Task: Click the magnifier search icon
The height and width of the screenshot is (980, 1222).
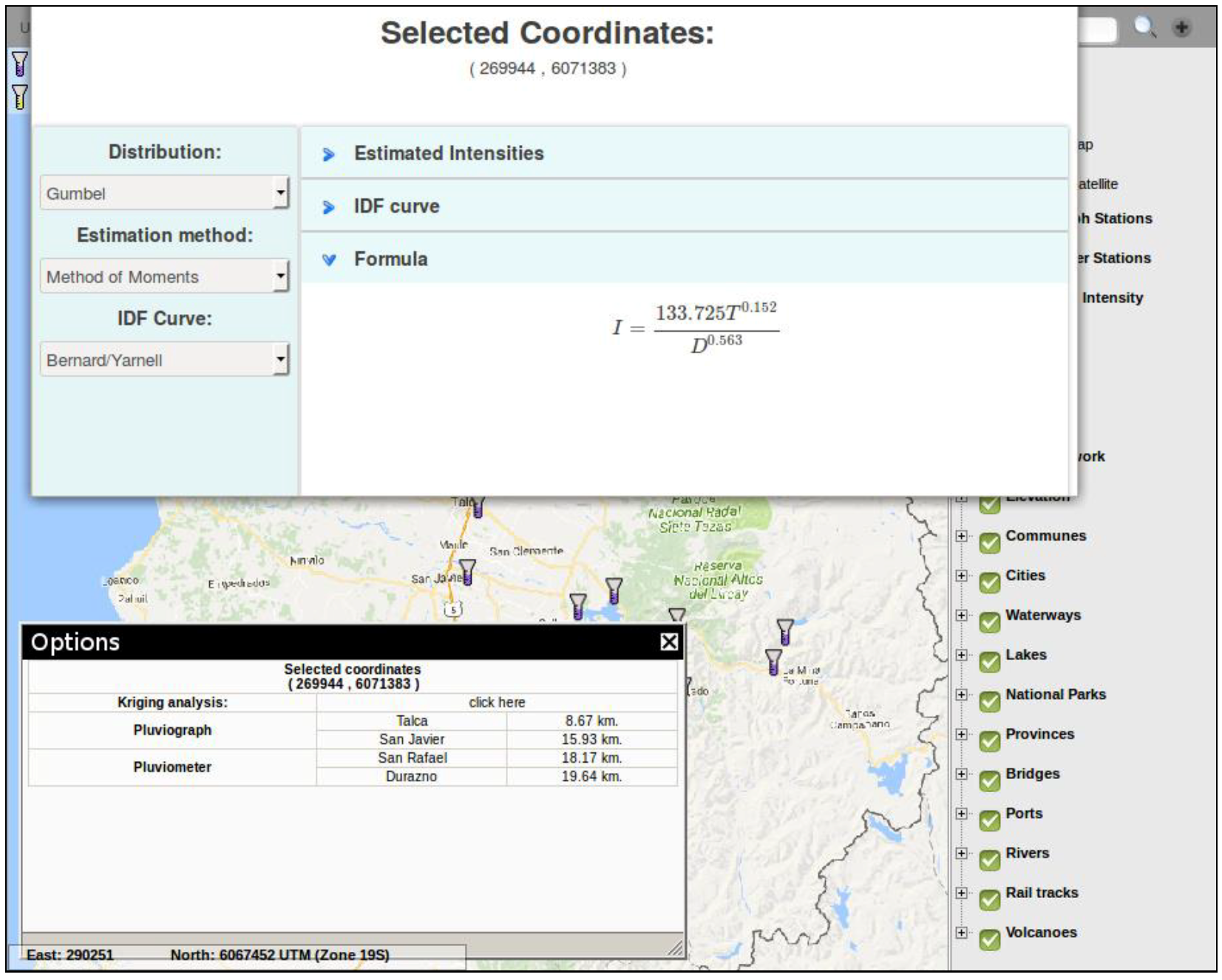Action: pos(1144,28)
